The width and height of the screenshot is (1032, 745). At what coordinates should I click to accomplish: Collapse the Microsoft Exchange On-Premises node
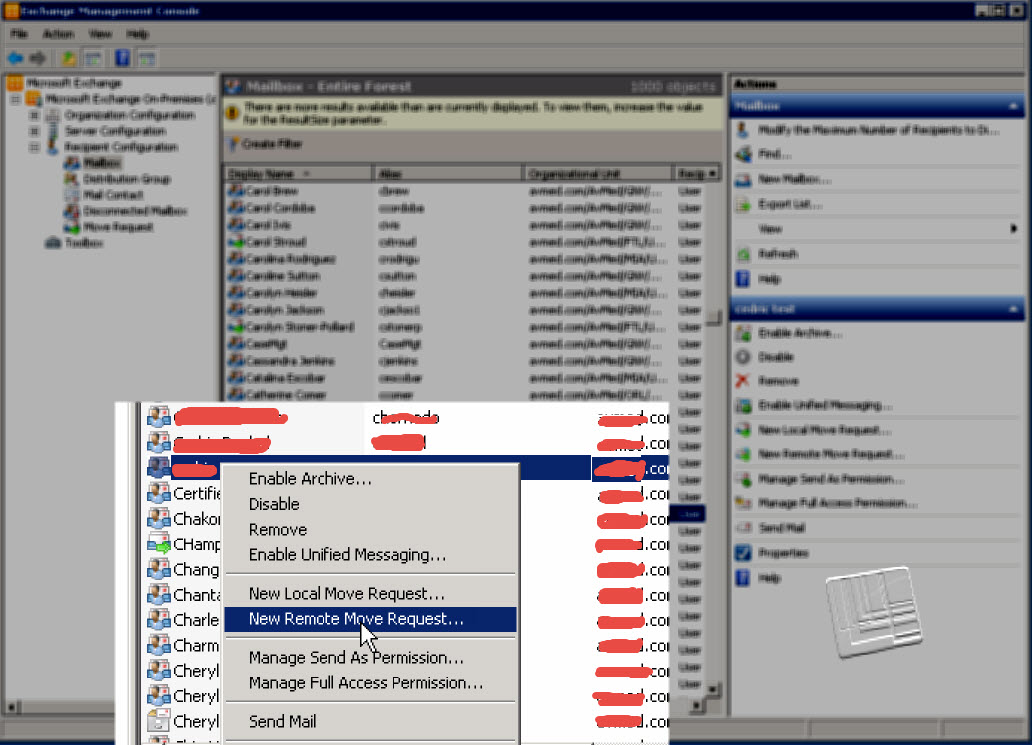(15, 99)
